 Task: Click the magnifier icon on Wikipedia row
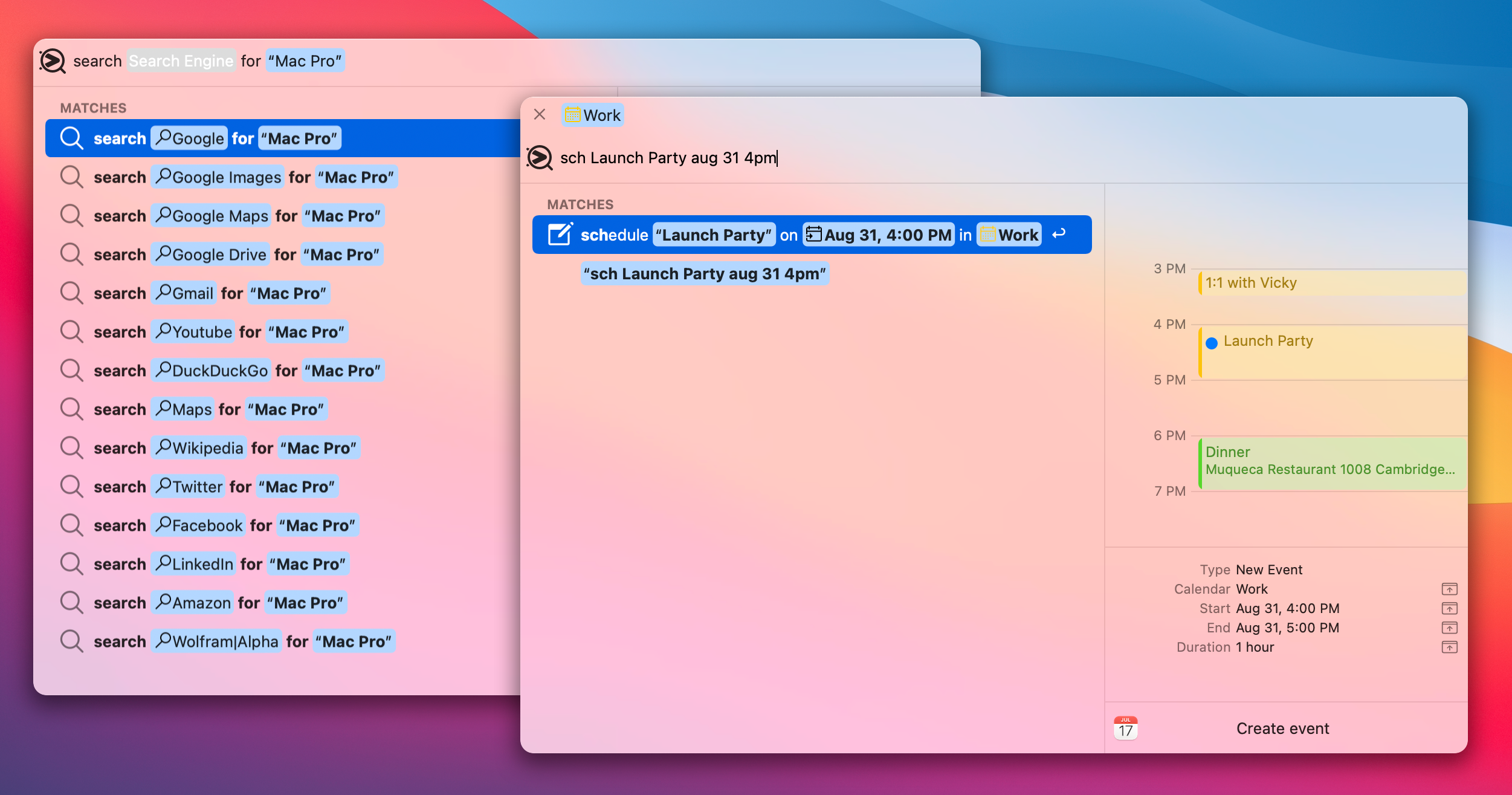point(72,447)
